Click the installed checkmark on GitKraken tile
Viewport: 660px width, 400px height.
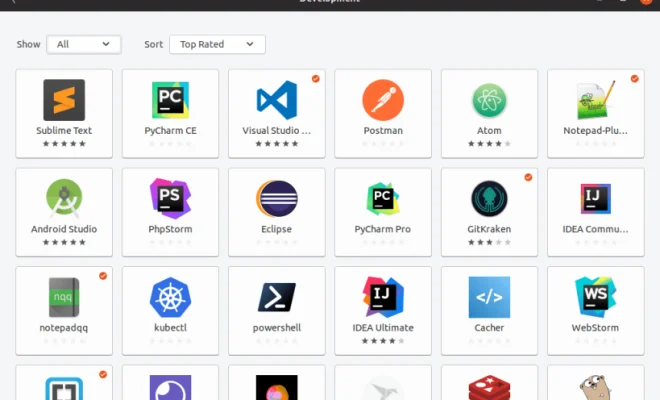[528, 177]
